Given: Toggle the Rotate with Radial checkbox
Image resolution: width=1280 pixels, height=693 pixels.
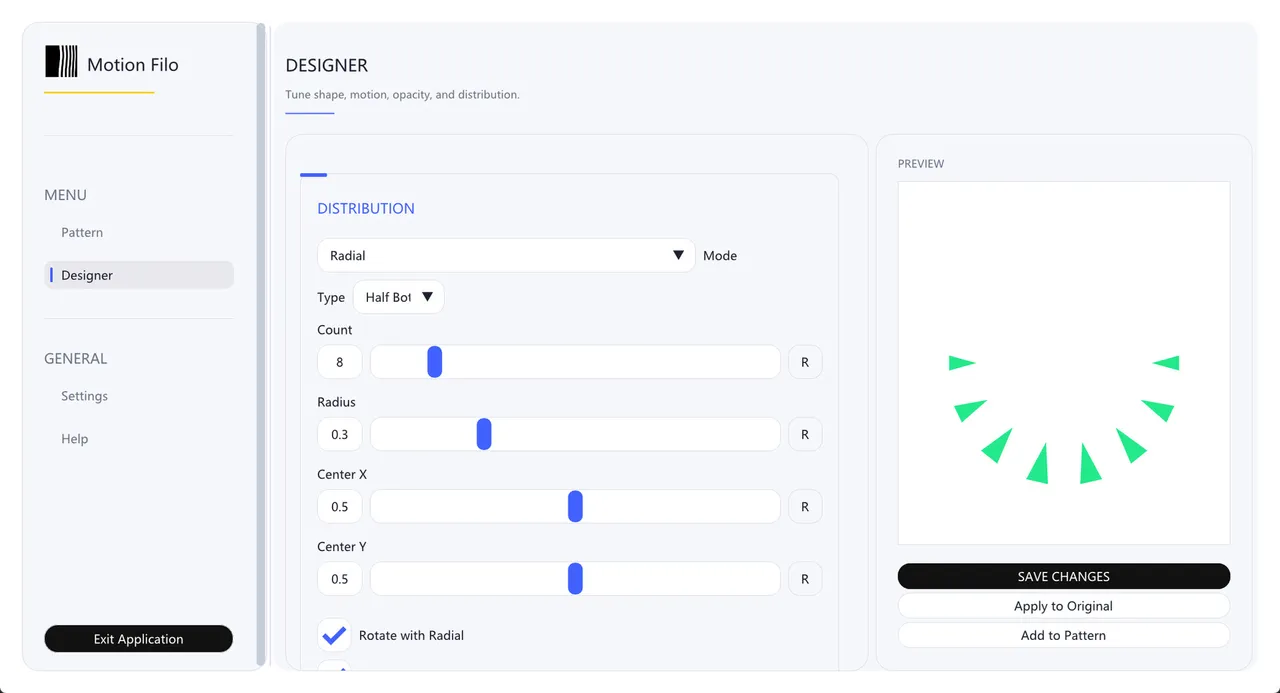Looking at the screenshot, I should 334,635.
